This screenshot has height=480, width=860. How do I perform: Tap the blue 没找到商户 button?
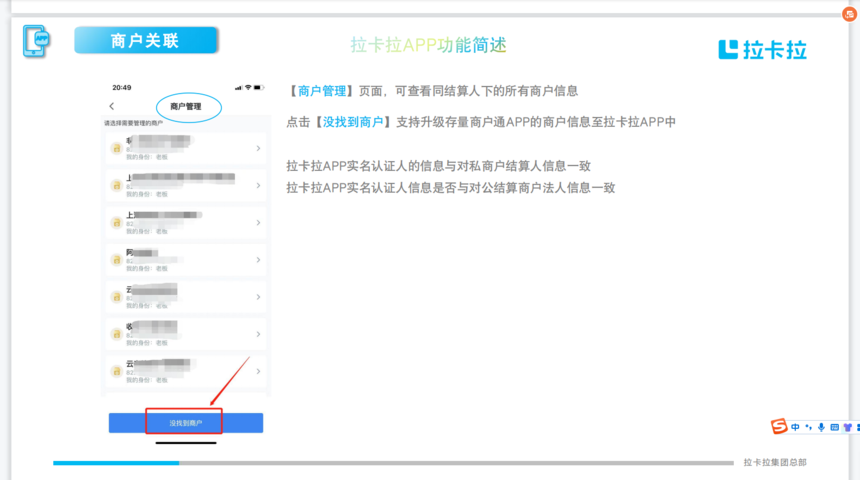click(x=186, y=423)
